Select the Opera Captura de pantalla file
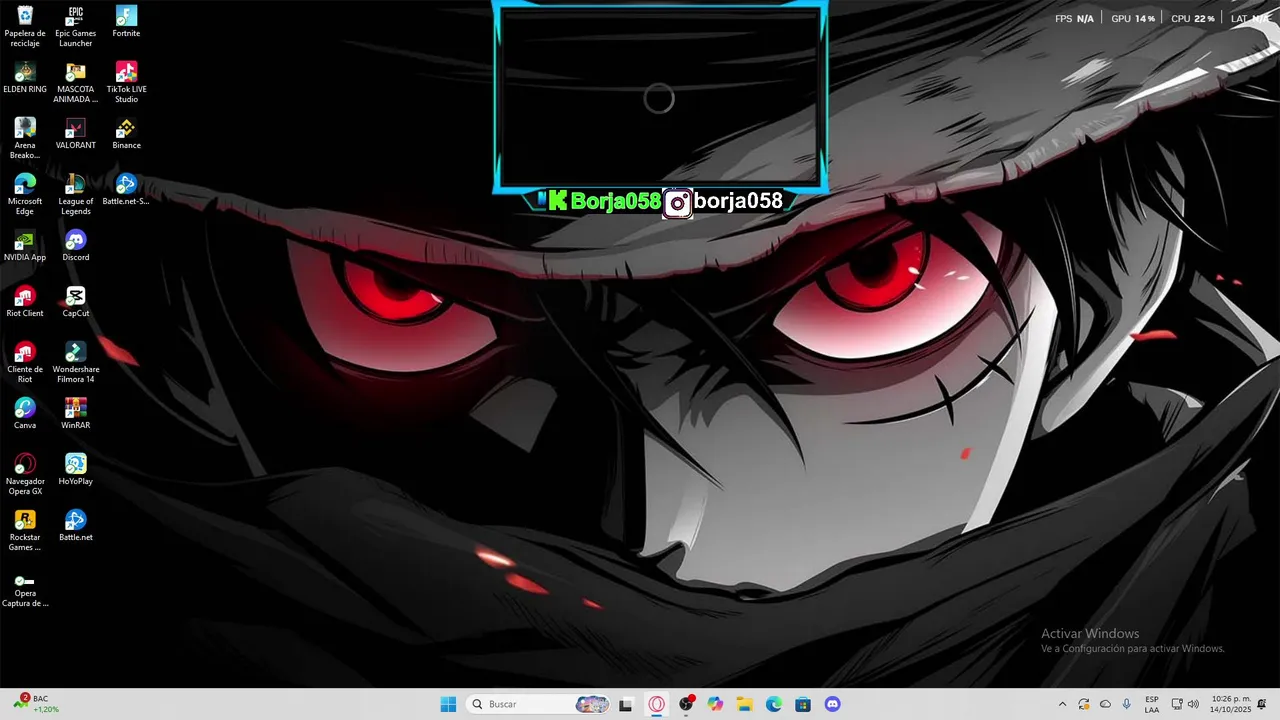The width and height of the screenshot is (1280, 720). pos(25,590)
